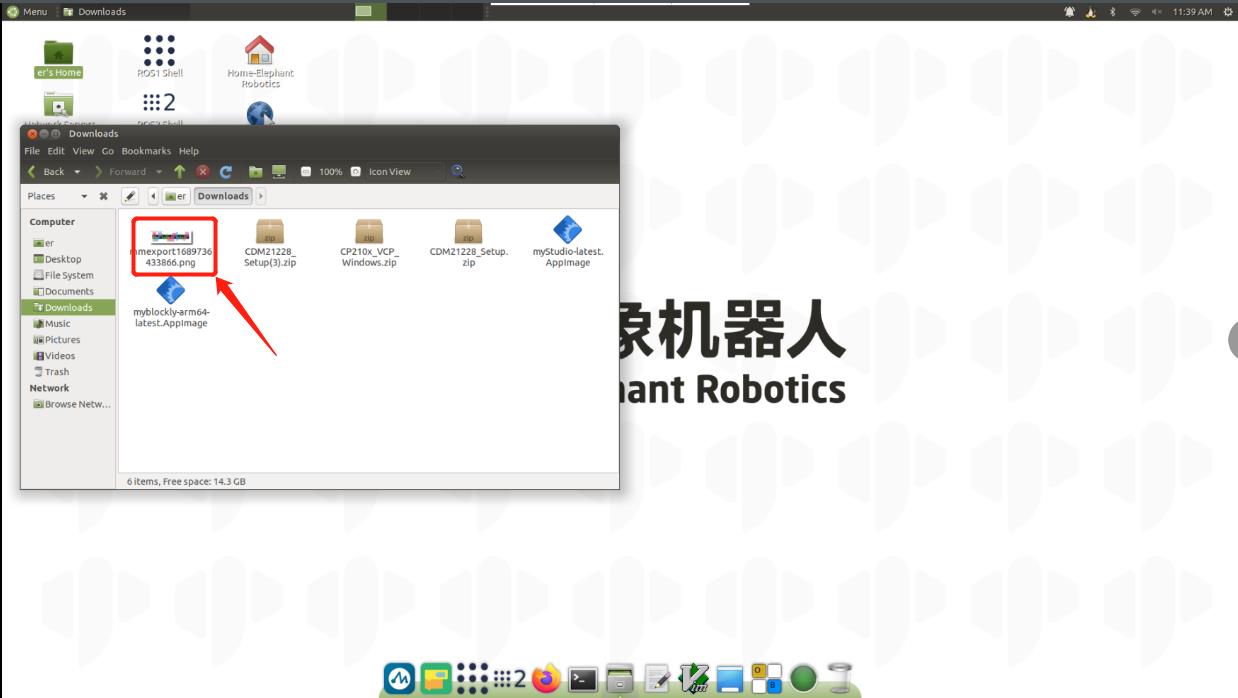The height and width of the screenshot is (698, 1238).
Task: Click the red Stop loading icon
Action: click(203, 172)
